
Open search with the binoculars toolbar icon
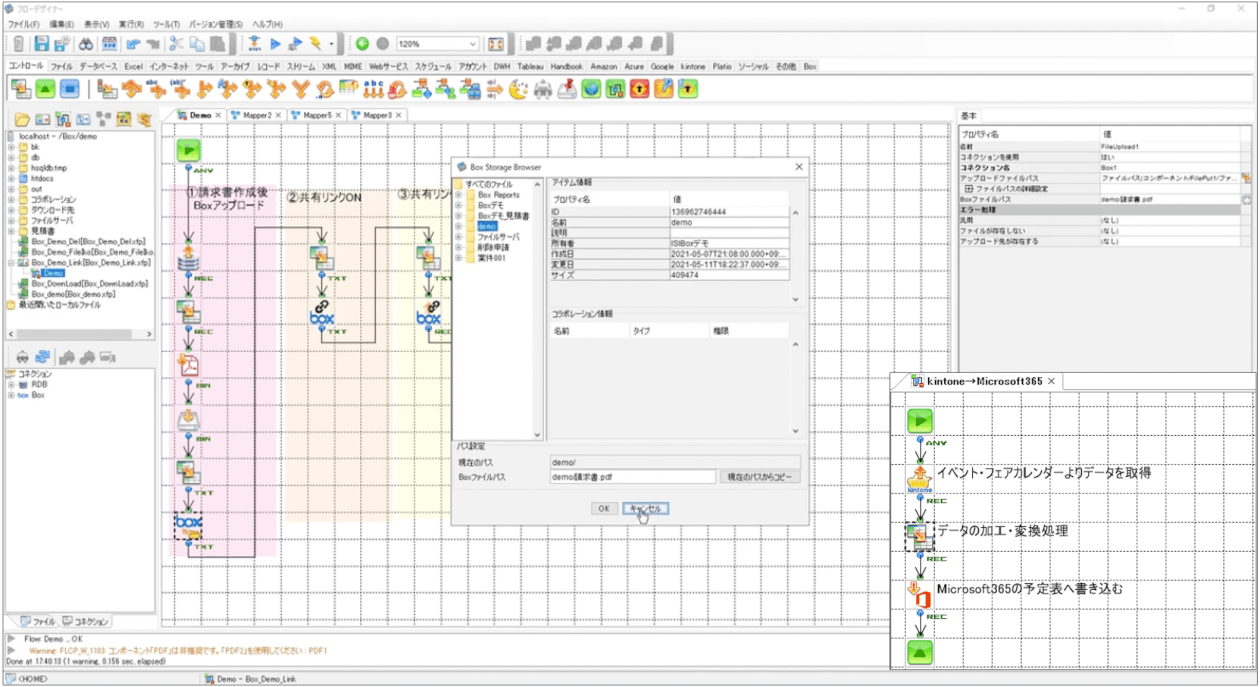pyautogui.click(x=85, y=43)
